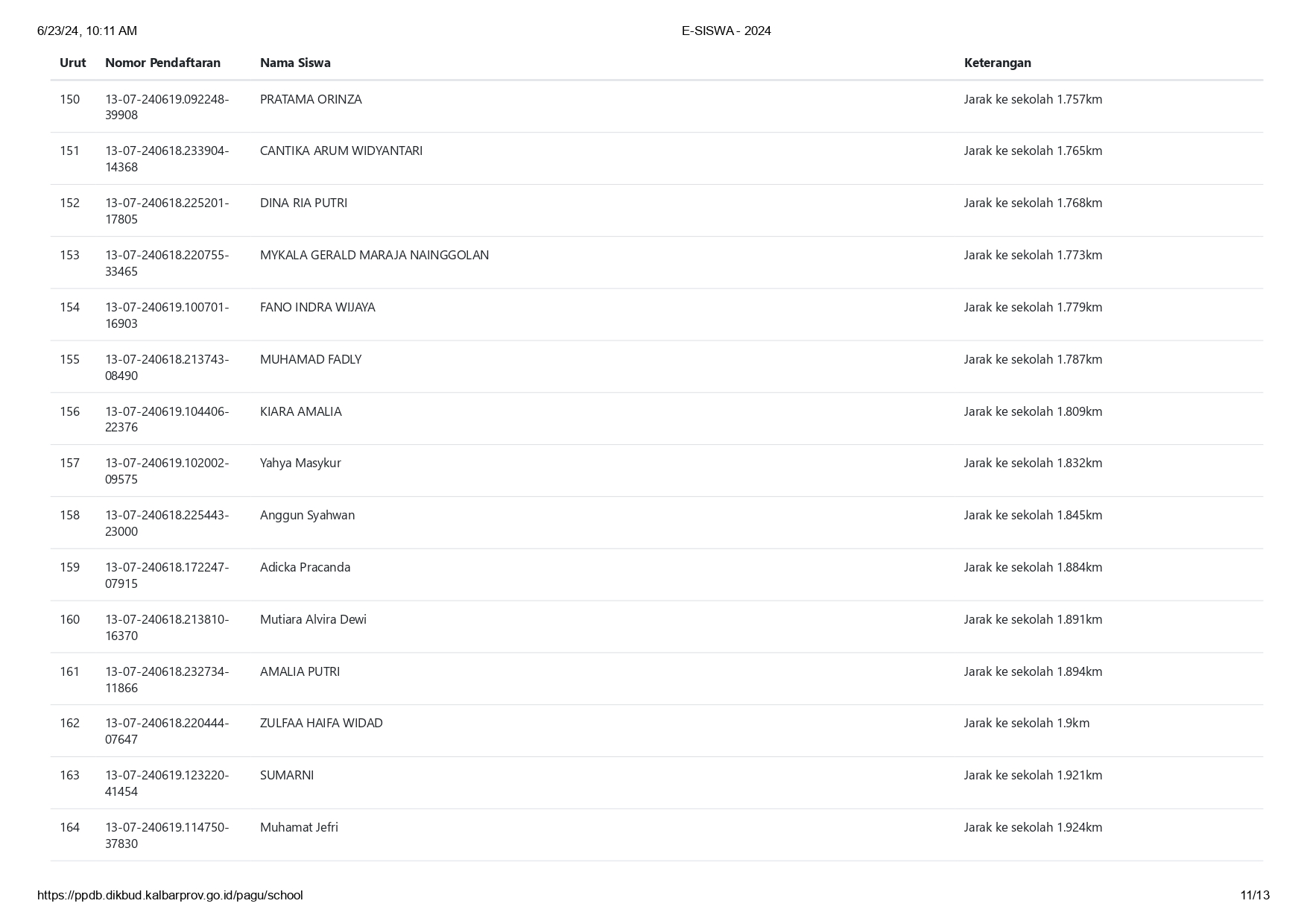Image resolution: width=1307 pixels, height=924 pixels.
Task: Select the name Mutiara Alvira Dewi
Action: pos(313,619)
